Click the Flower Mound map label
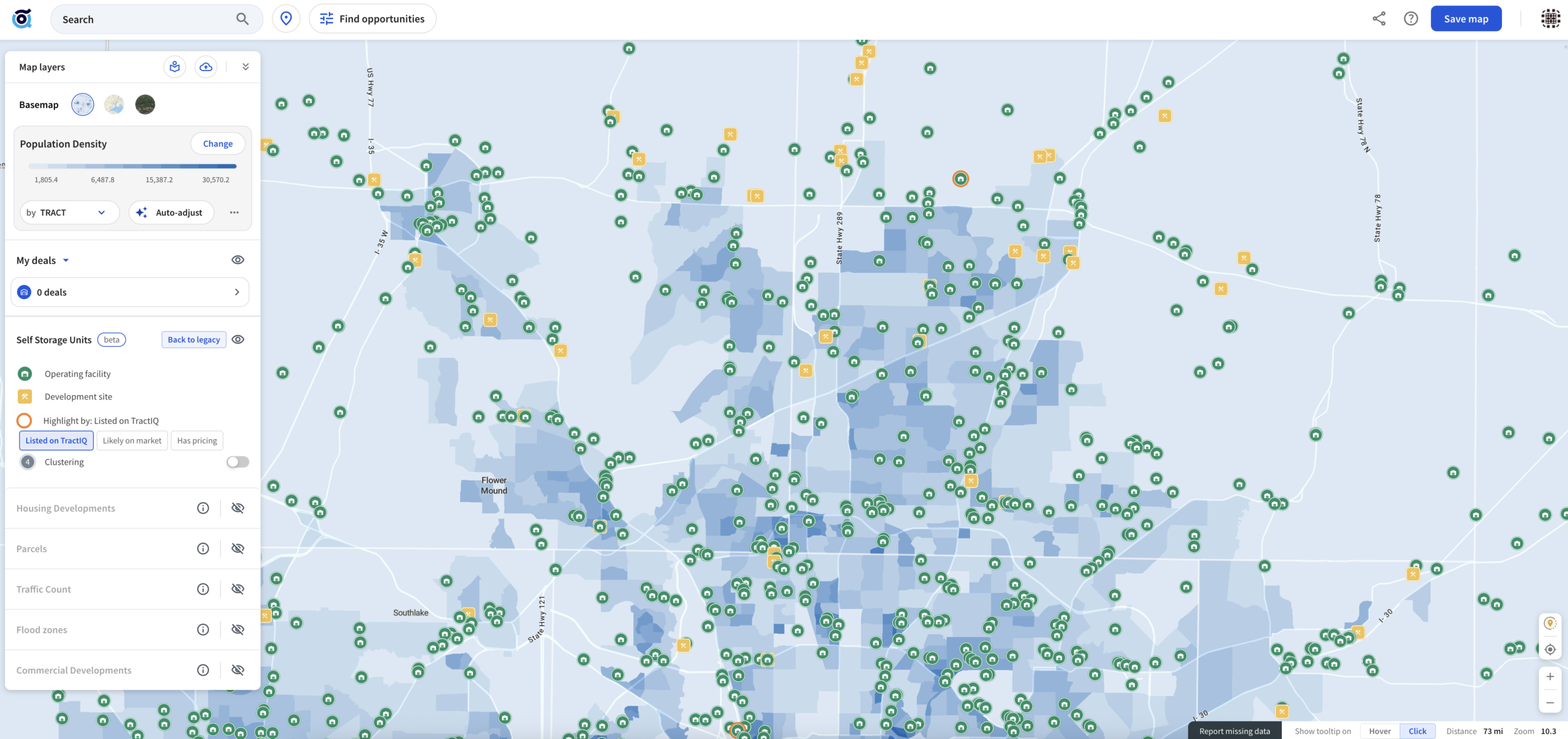Screen dimensions: 1568x739 pos(494,485)
